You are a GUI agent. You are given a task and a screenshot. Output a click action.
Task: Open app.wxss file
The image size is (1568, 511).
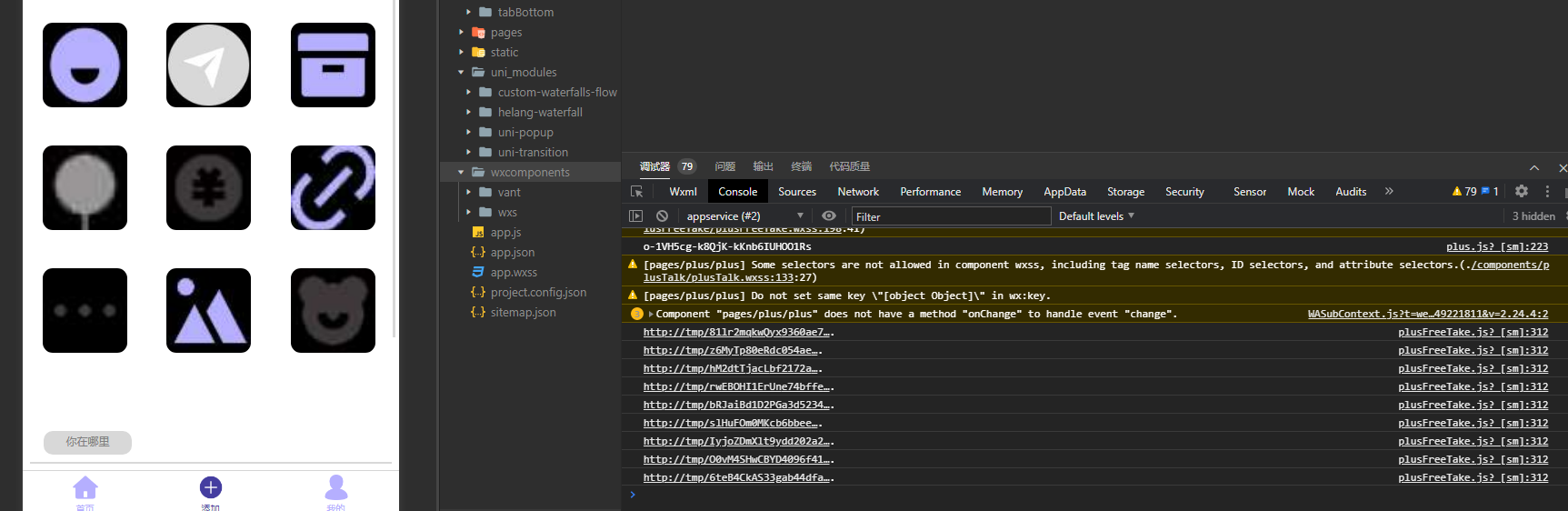click(514, 272)
